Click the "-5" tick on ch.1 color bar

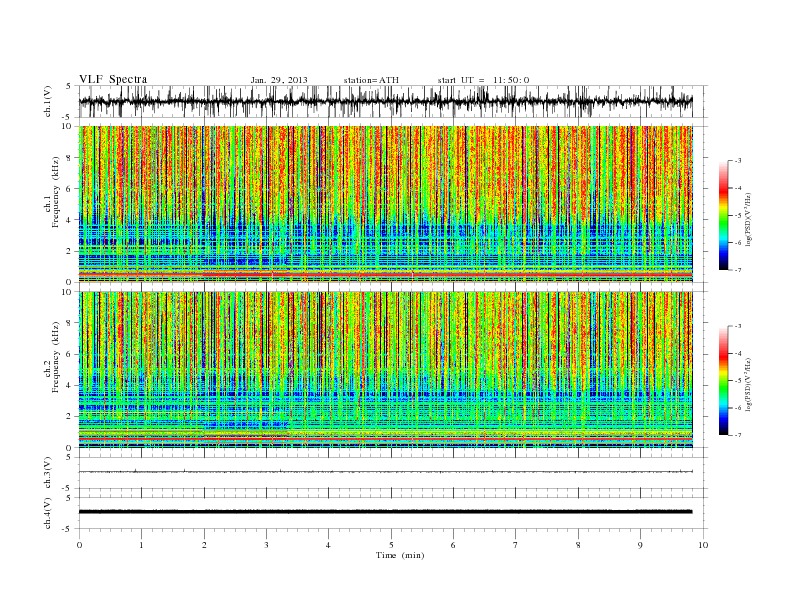click(x=738, y=216)
